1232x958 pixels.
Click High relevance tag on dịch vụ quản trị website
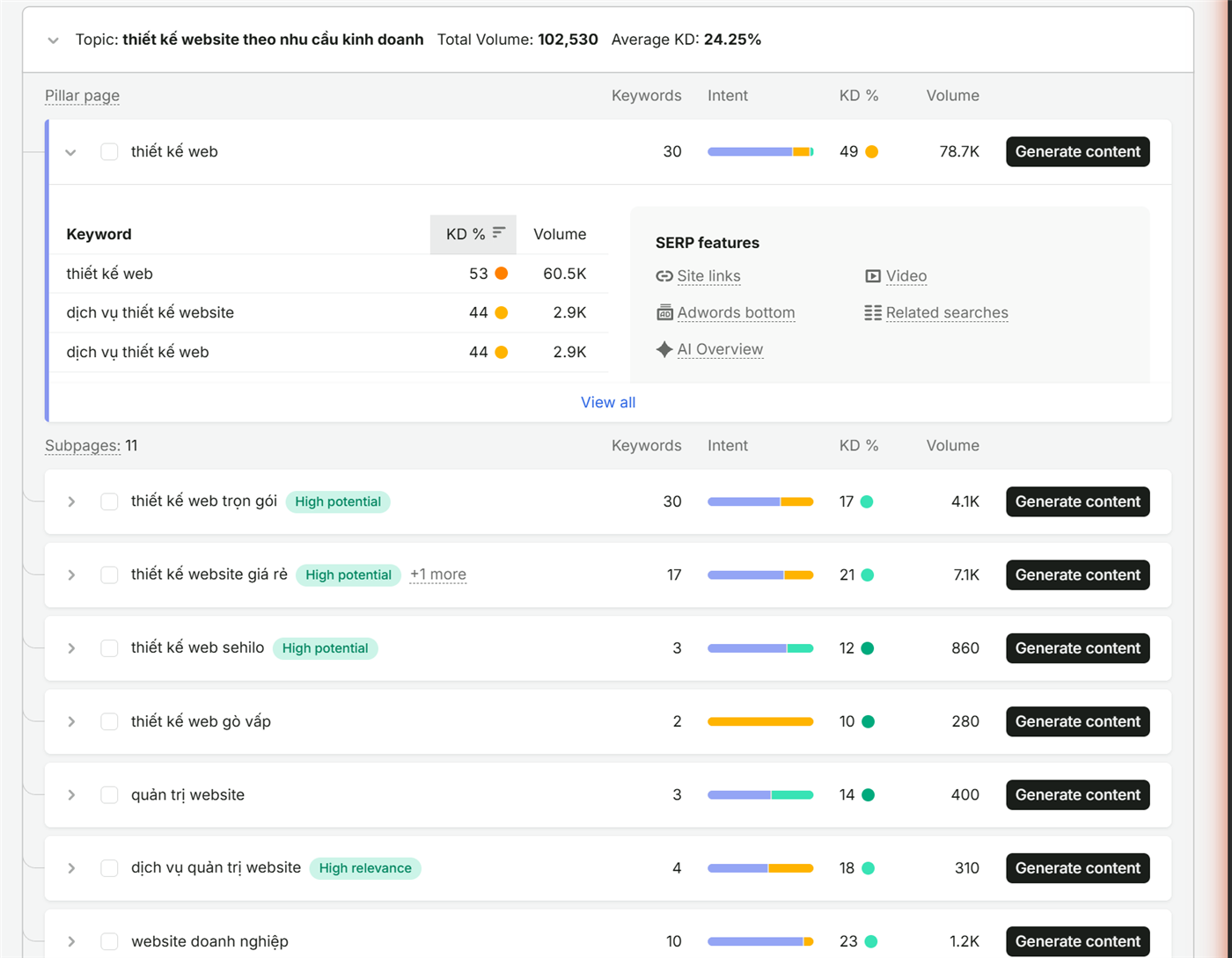[365, 868]
